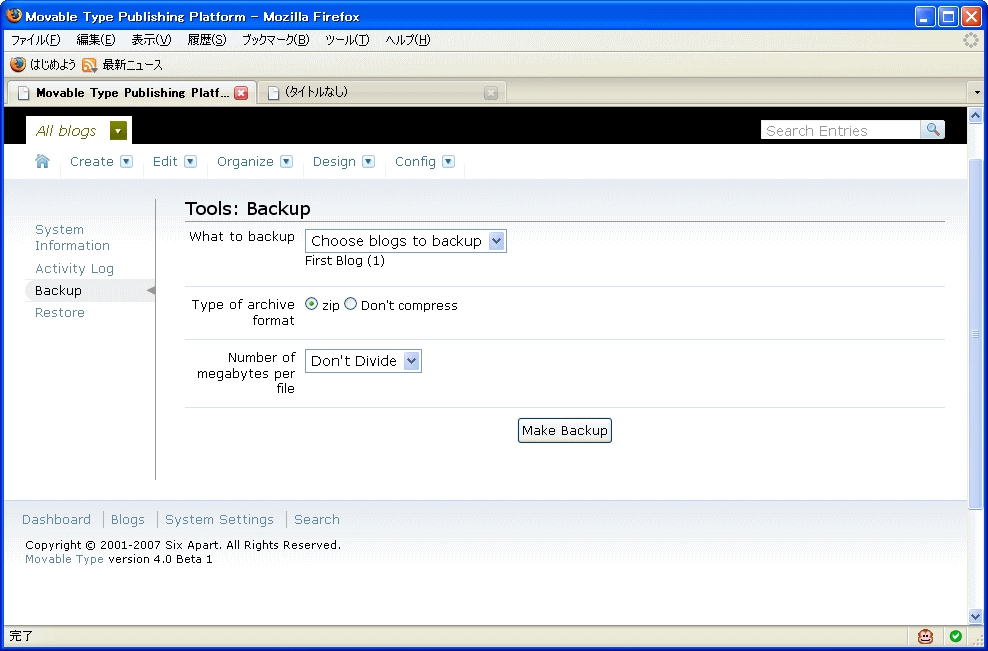Expand the Create menu arrow
This screenshot has height=651, width=988.
pyautogui.click(x=127, y=161)
